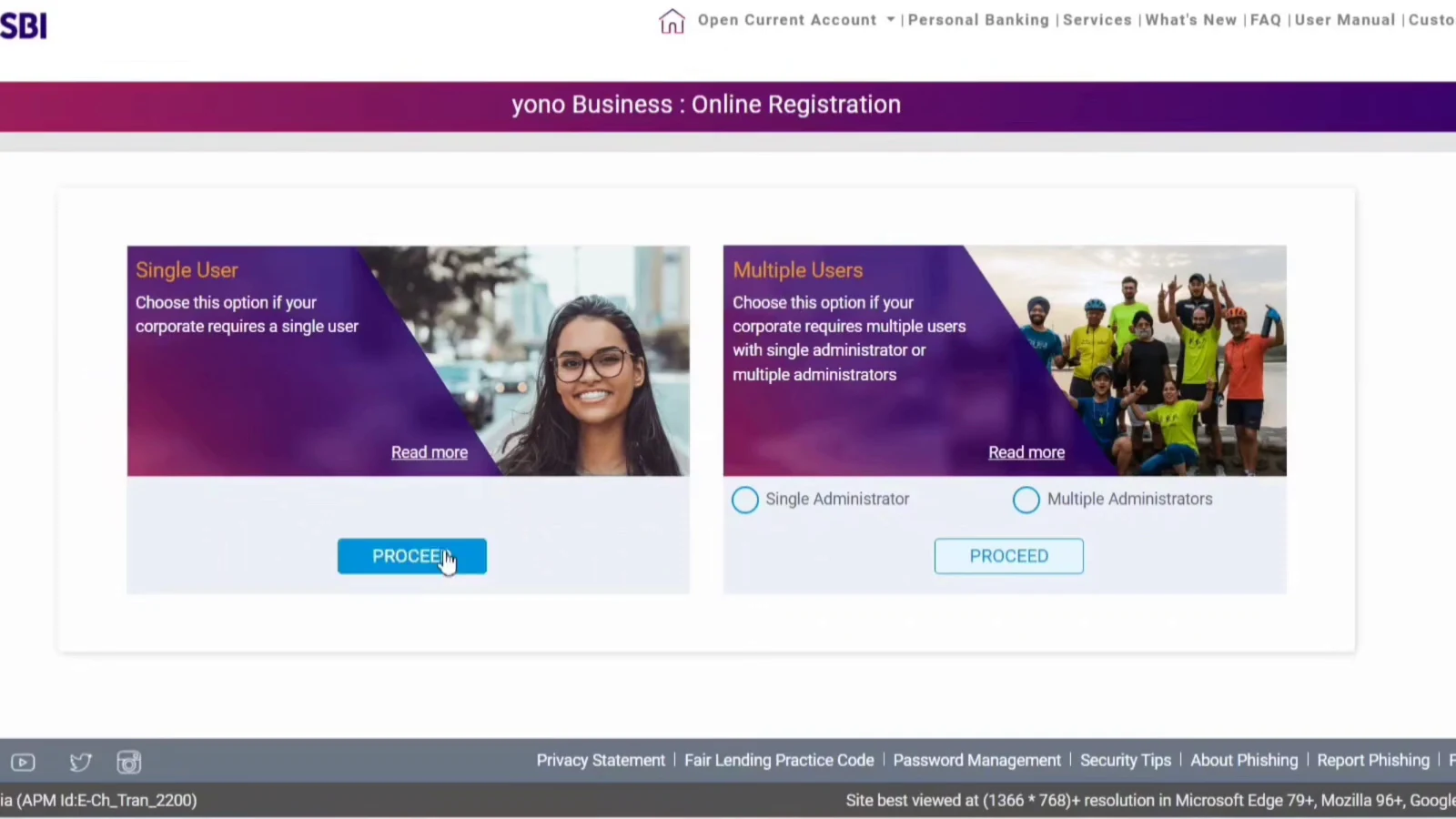Image resolution: width=1456 pixels, height=819 pixels.
Task: Click the Site best viewed resolution text
Action: tap(1150, 801)
